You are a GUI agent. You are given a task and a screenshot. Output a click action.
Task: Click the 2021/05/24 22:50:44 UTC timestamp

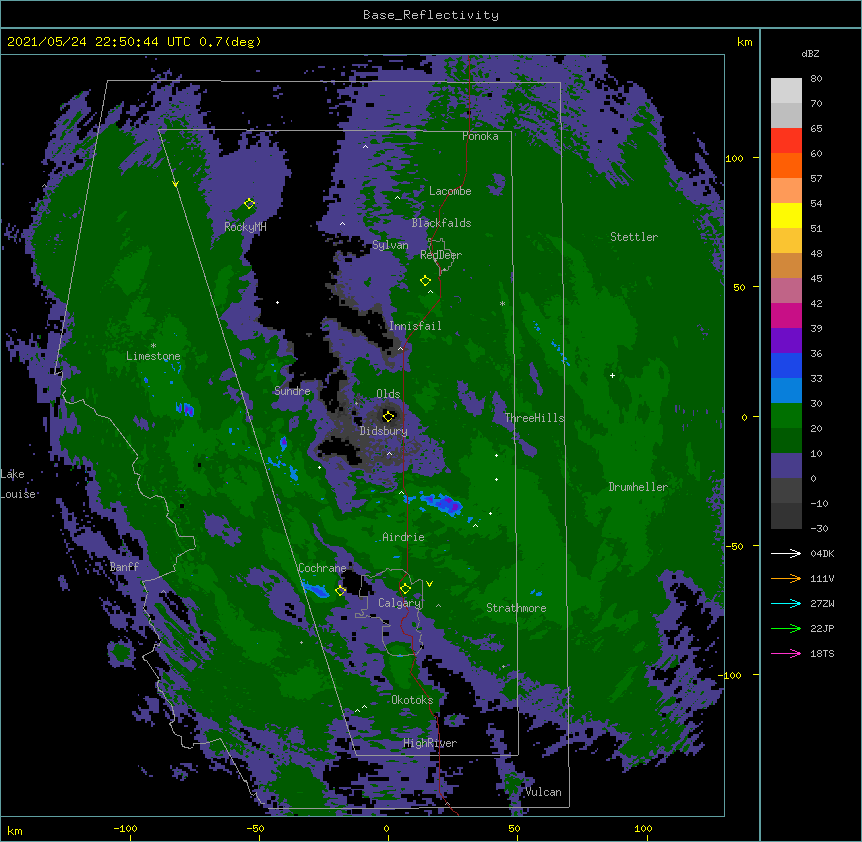[x=134, y=42]
